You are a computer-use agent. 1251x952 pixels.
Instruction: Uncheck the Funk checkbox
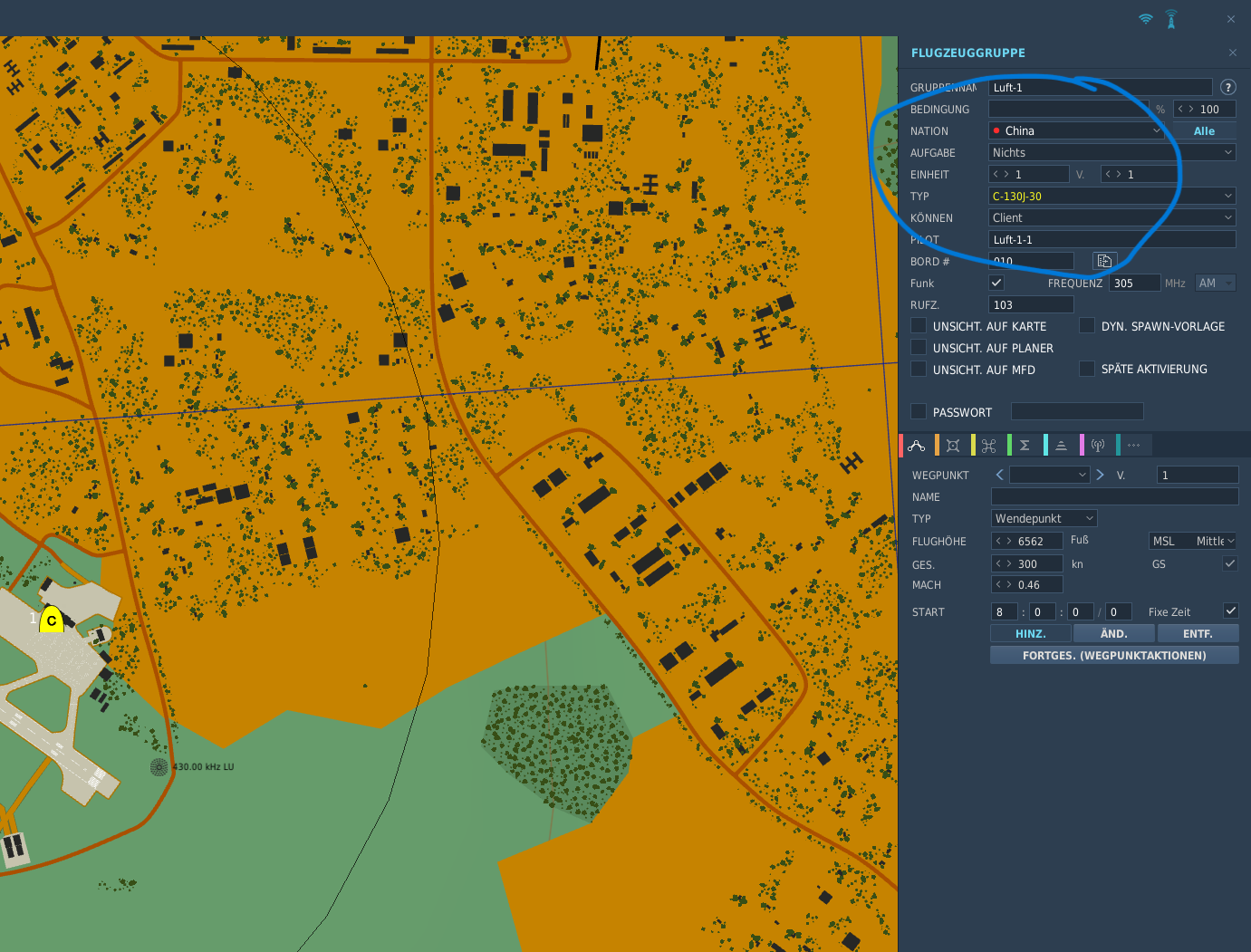point(996,283)
